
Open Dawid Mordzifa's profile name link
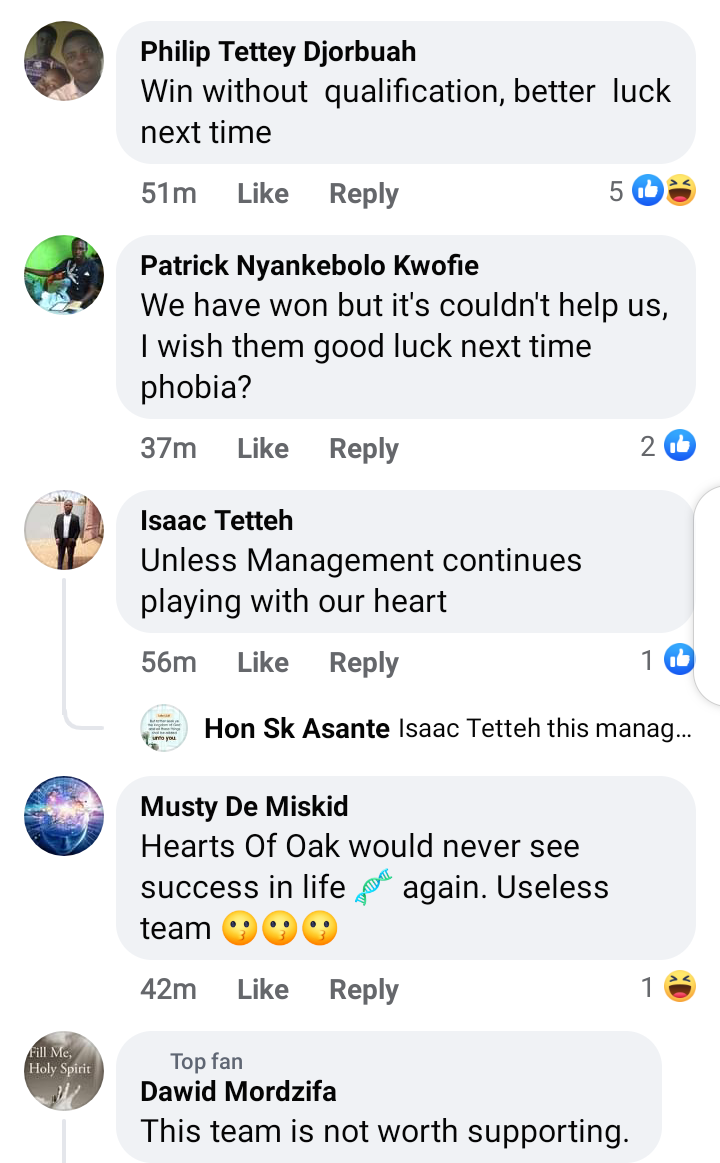point(238,1091)
